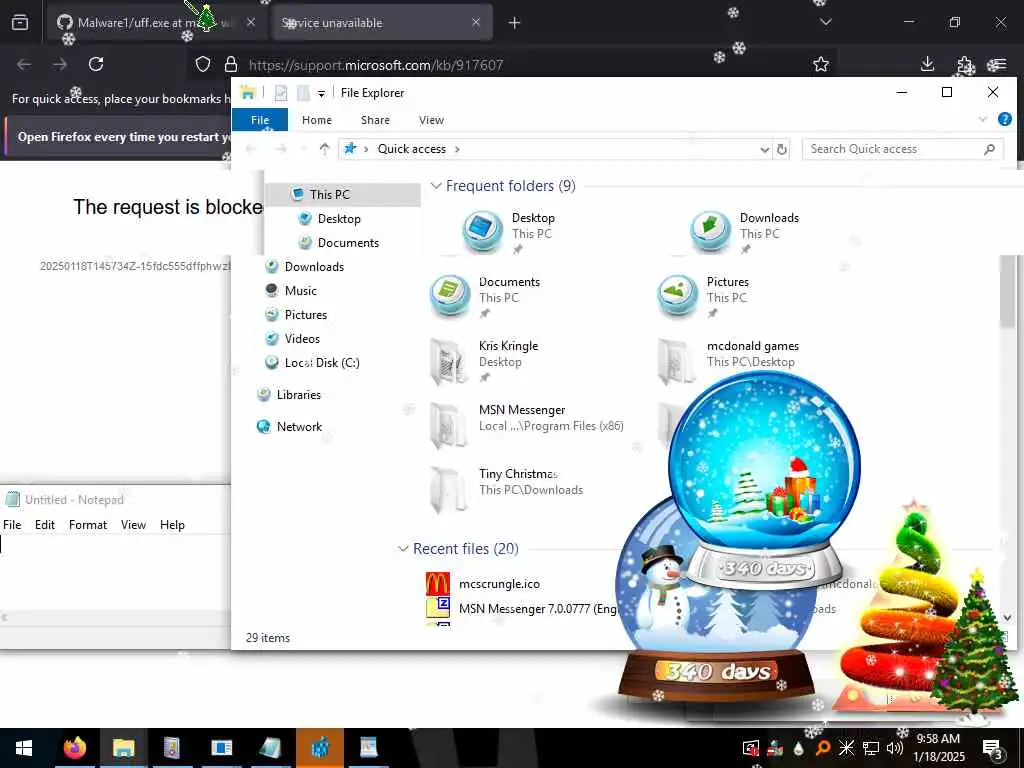Select Network in the navigation pane
Image resolution: width=1024 pixels, height=768 pixels.
point(298,426)
